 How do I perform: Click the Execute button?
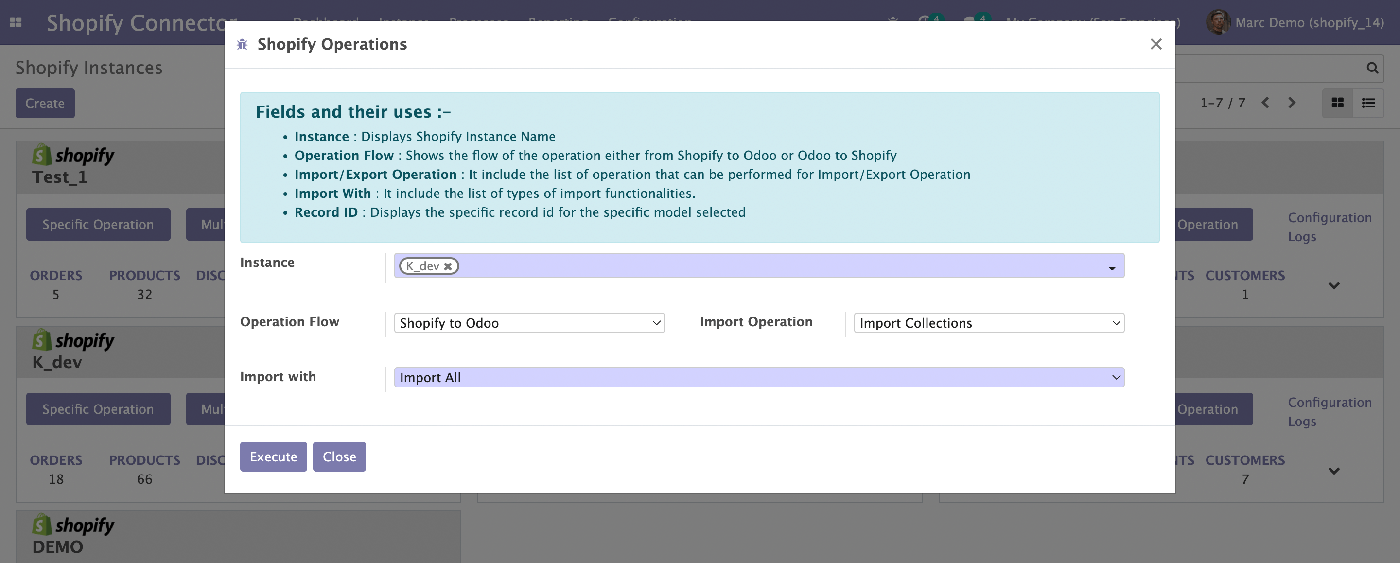[273, 457]
